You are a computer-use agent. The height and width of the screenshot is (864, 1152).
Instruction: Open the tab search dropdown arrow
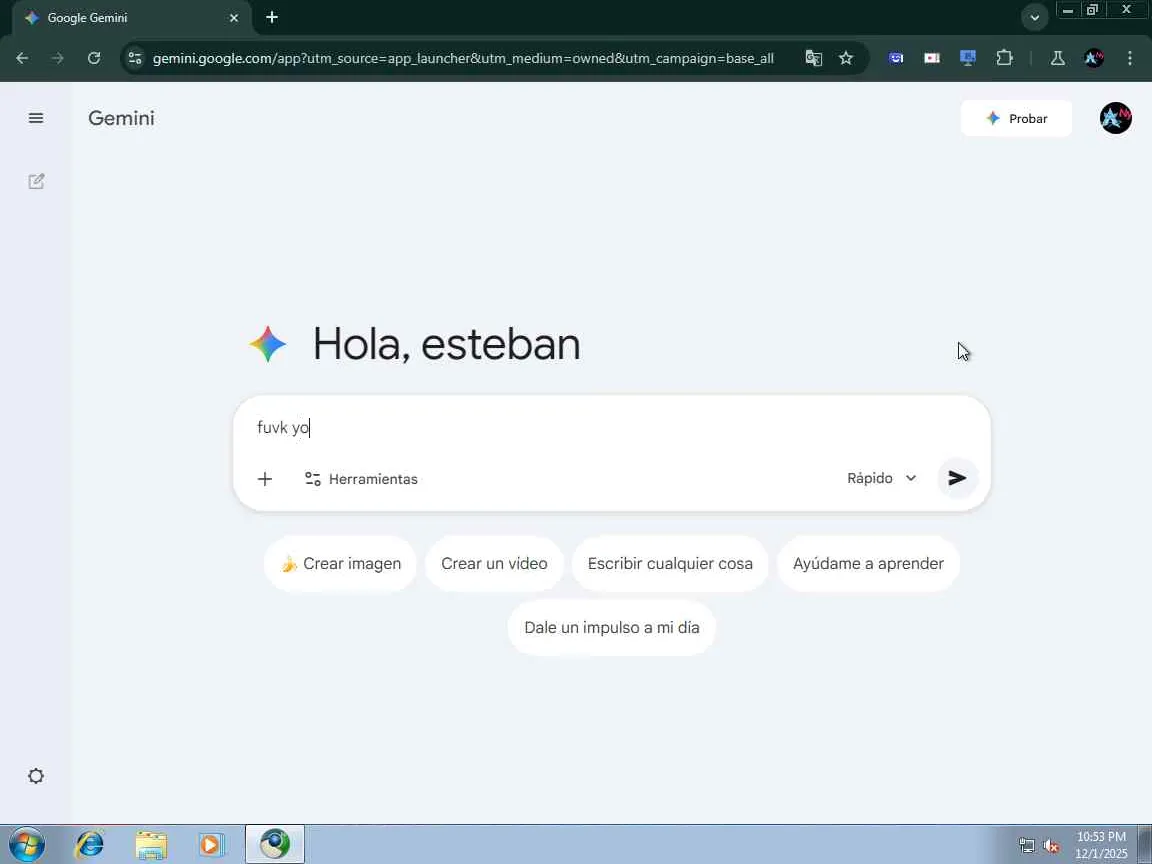(x=1034, y=18)
